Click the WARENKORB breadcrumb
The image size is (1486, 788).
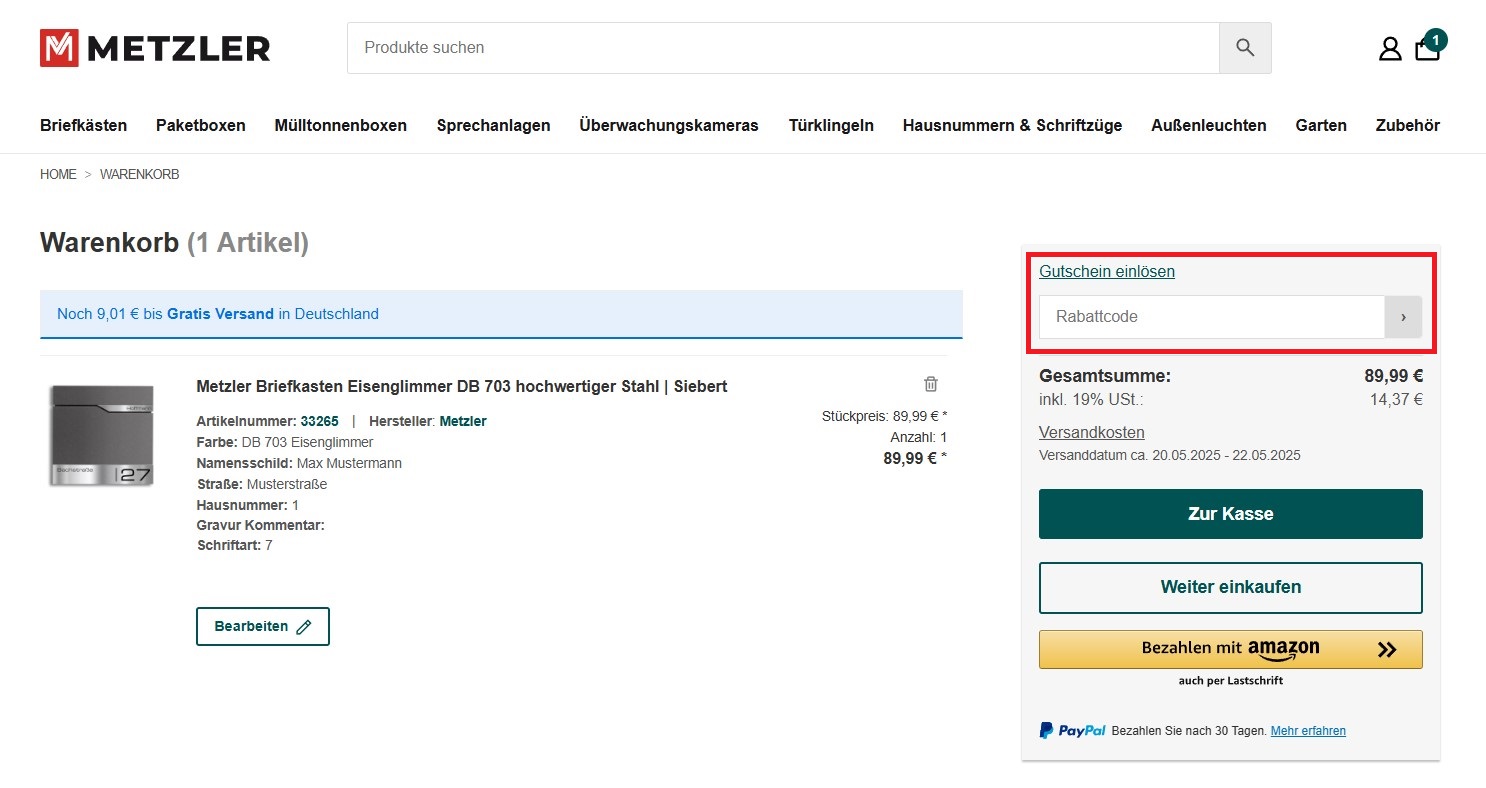point(140,174)
